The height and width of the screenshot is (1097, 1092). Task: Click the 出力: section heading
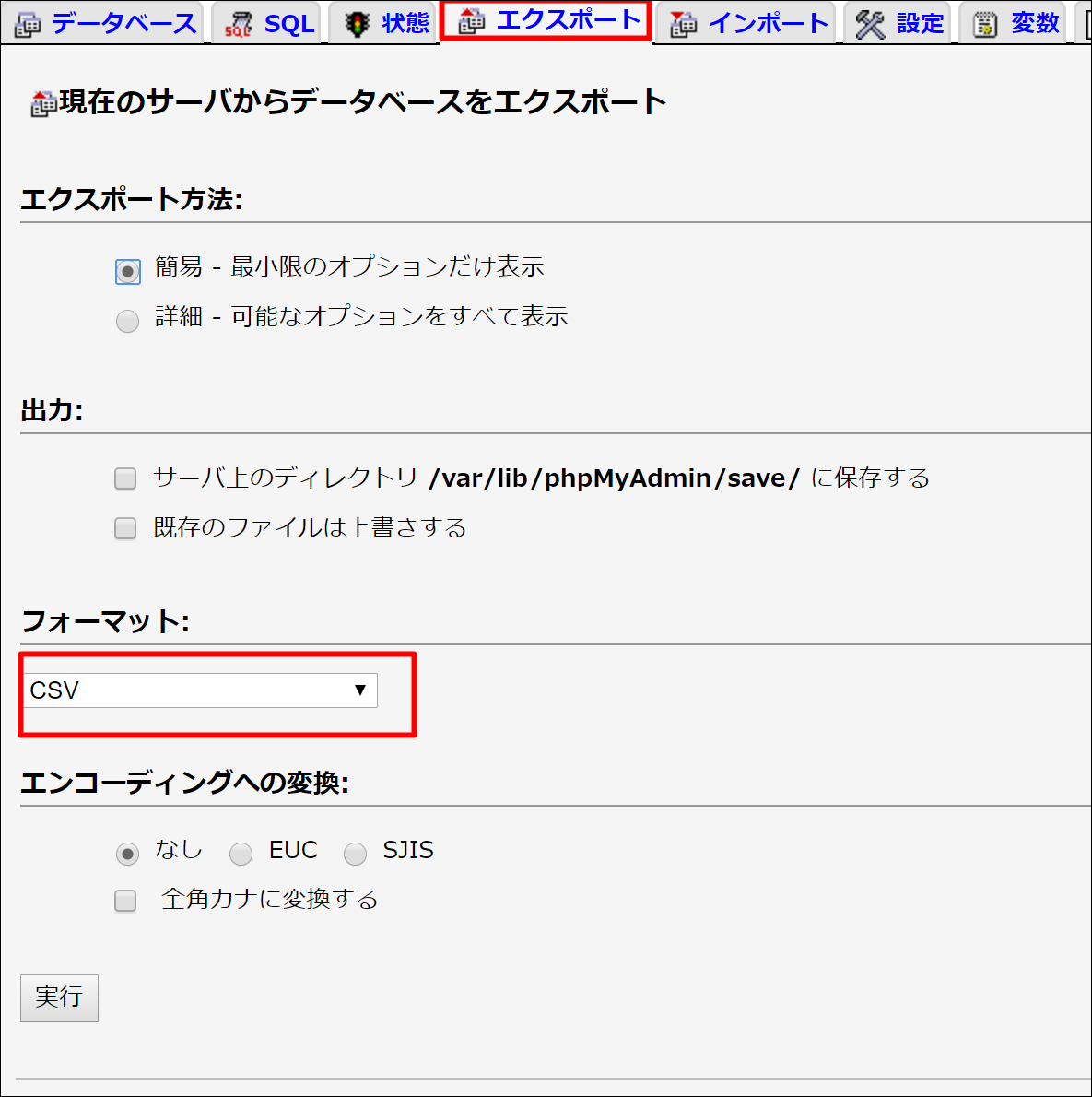[53, 410]
